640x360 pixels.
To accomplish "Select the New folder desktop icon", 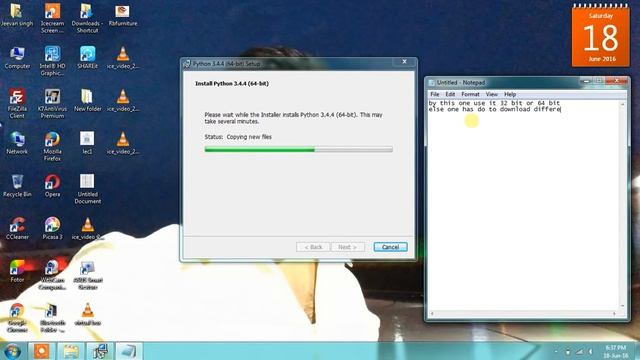I will click(87, 100).
